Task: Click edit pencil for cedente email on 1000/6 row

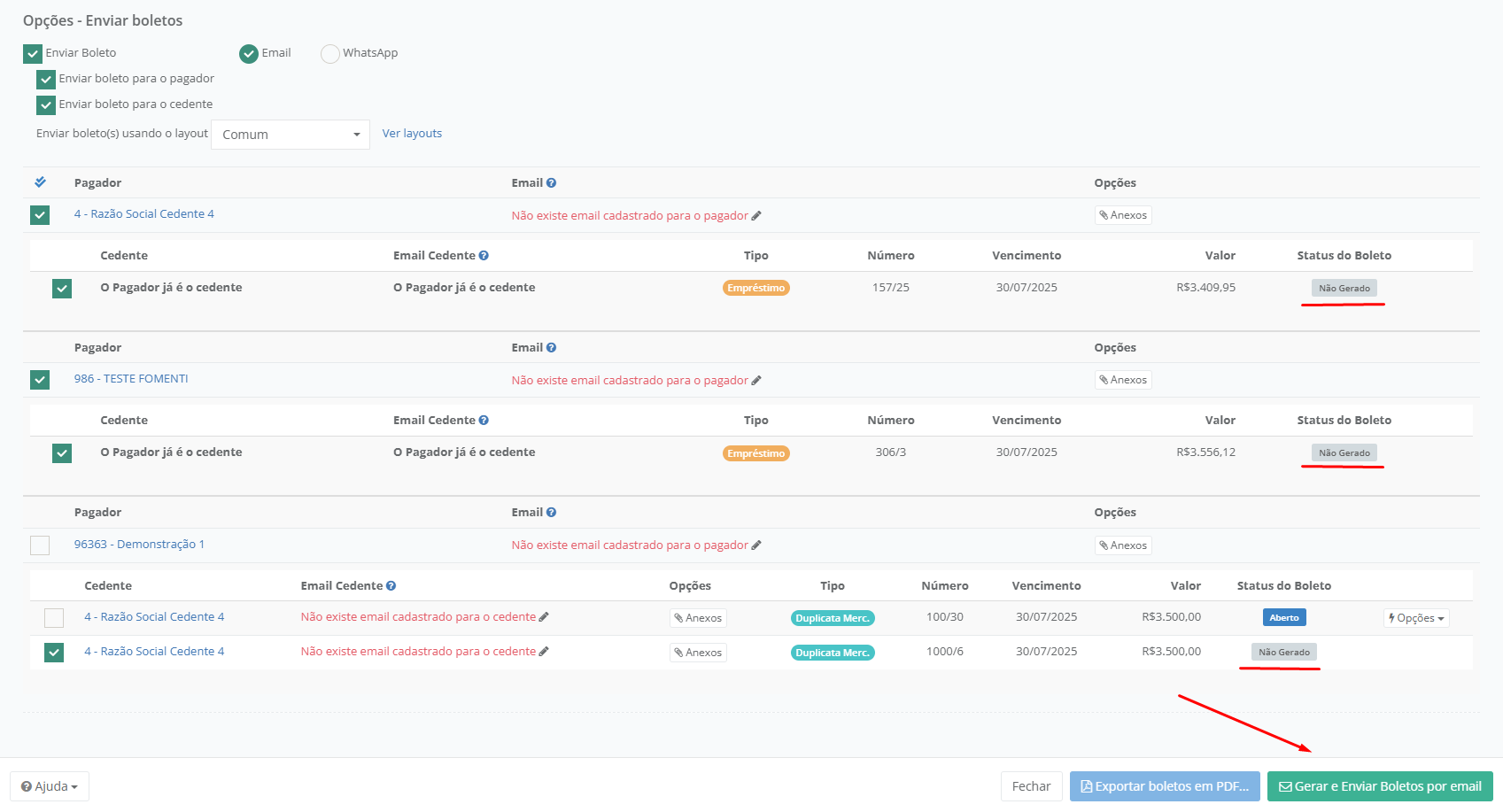Action: click(x=544, y=652)
